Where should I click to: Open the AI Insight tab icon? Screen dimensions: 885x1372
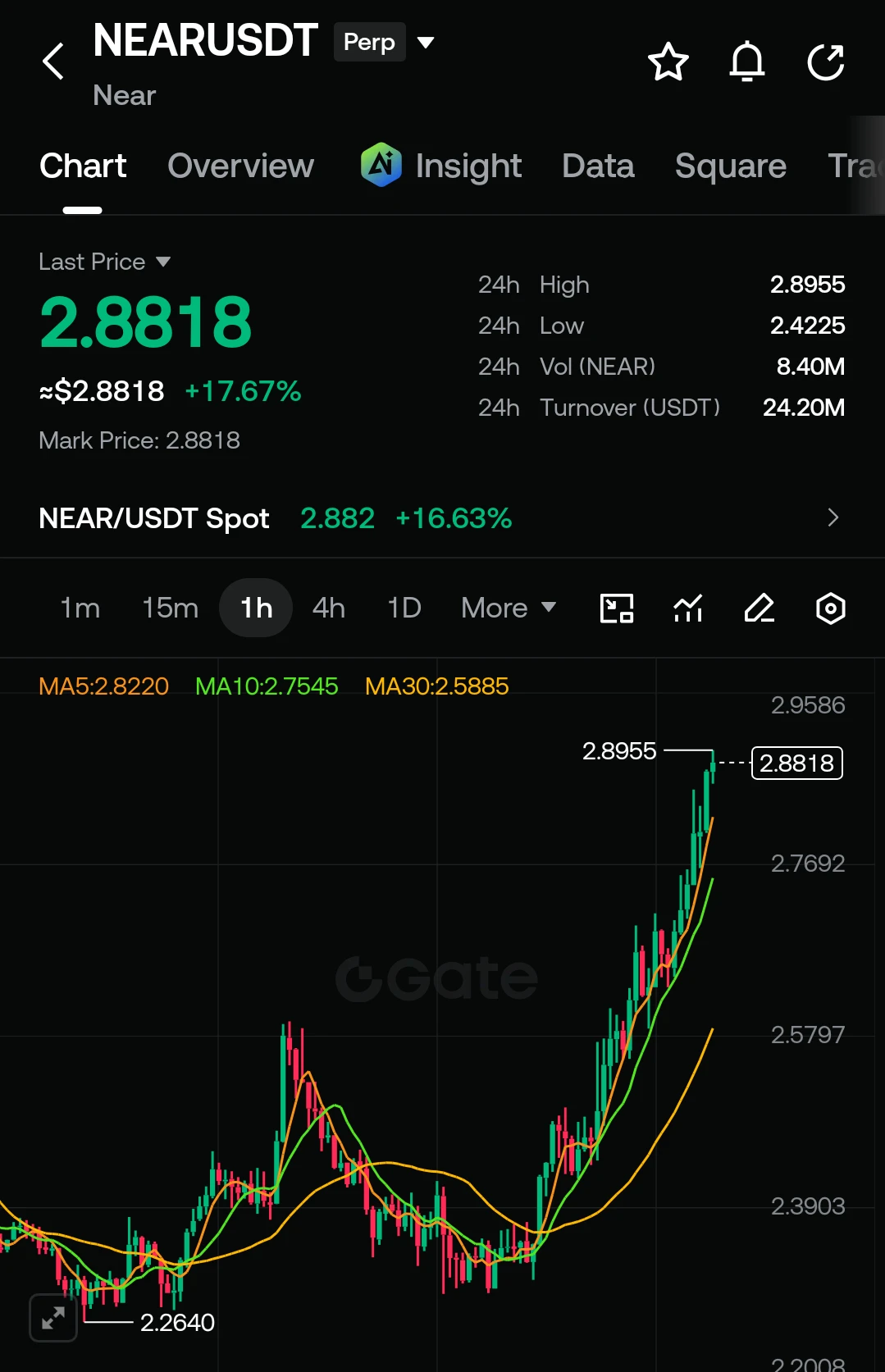[x=381, y=165]
